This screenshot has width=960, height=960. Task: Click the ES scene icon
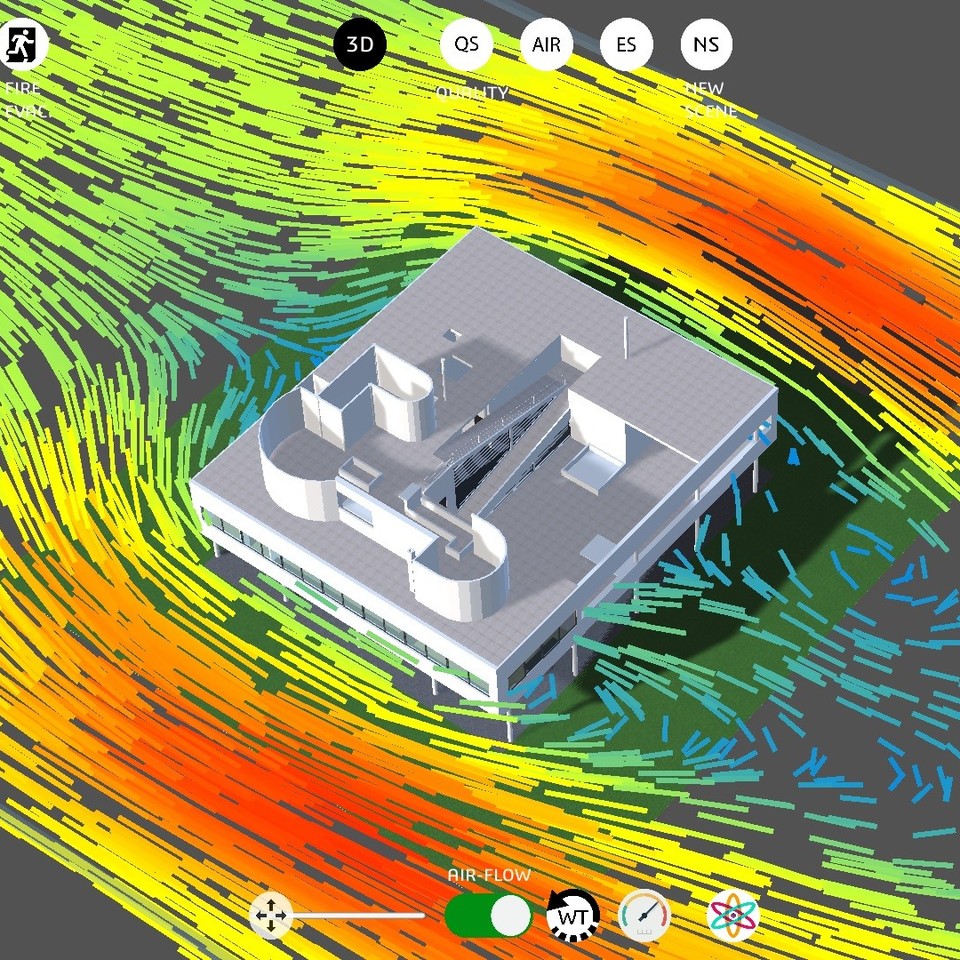(x=626, y=44)
